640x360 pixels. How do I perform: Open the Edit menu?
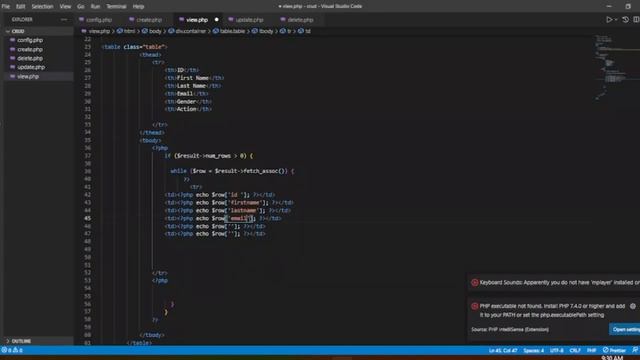[20, 7]
